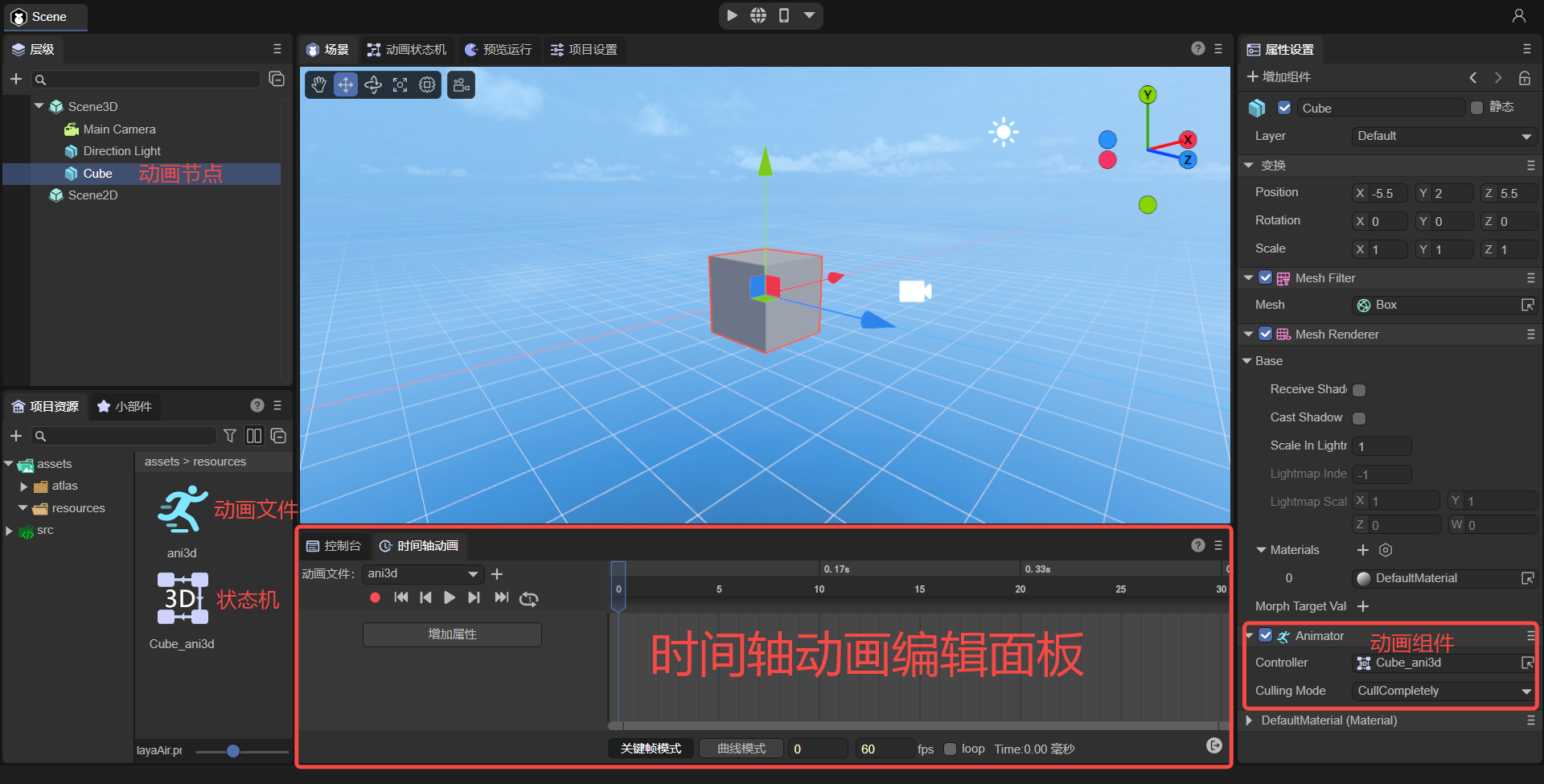This screenshot has height=784, width=1544.
Task: Expand the atlas folder in assets
Action: (24, 486)
